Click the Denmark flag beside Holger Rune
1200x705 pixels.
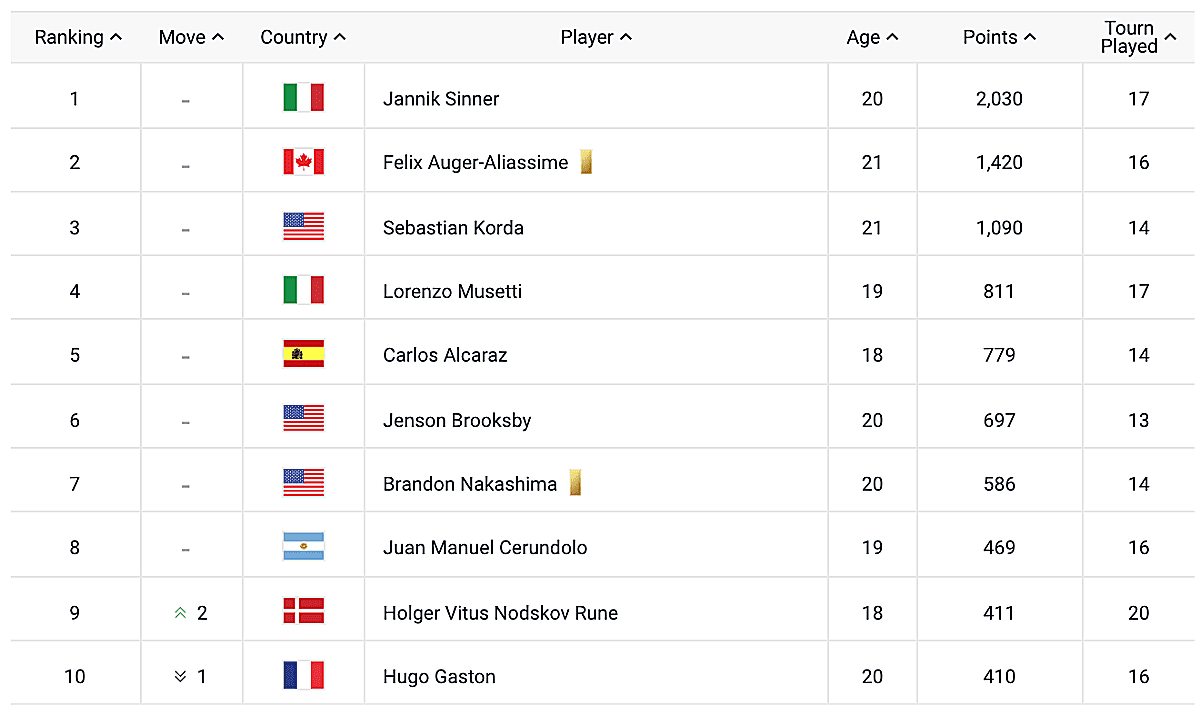coord(303,612)
